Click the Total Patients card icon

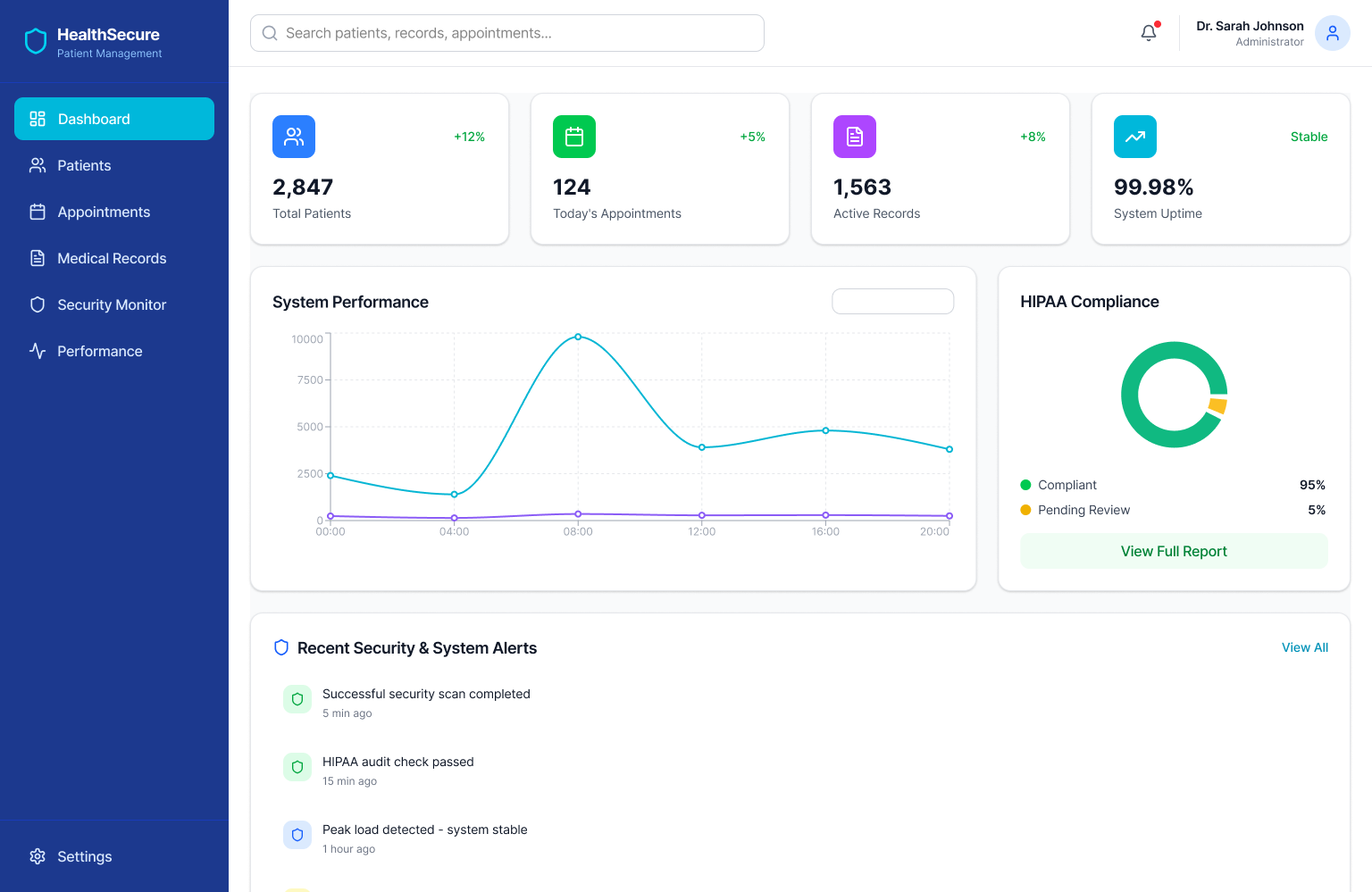(294, 137)
